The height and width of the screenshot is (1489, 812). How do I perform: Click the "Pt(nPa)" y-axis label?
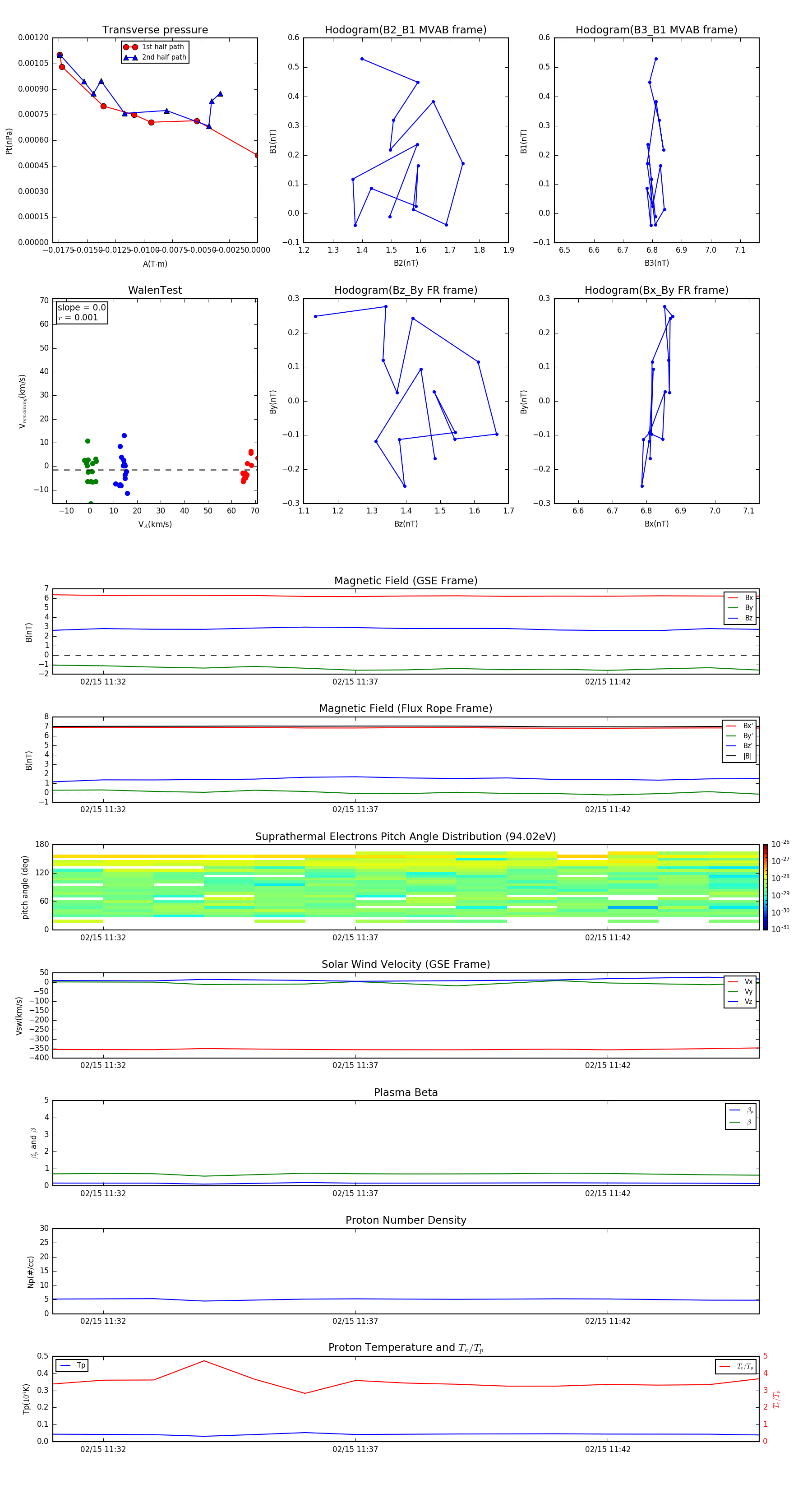coord(9,141)
